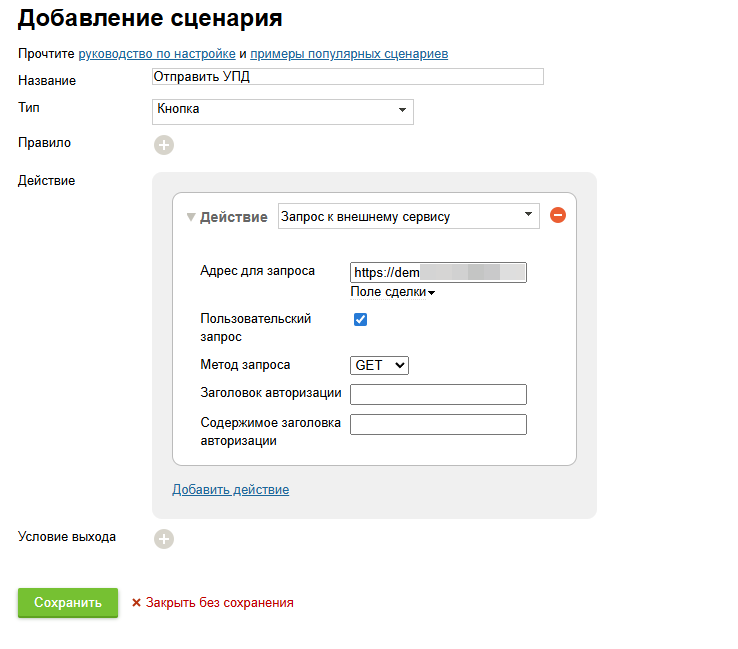This screenshot has height=649, width=738.
Task: Click the plus icon next to Условие выхода
Action: tap(164, 539)
